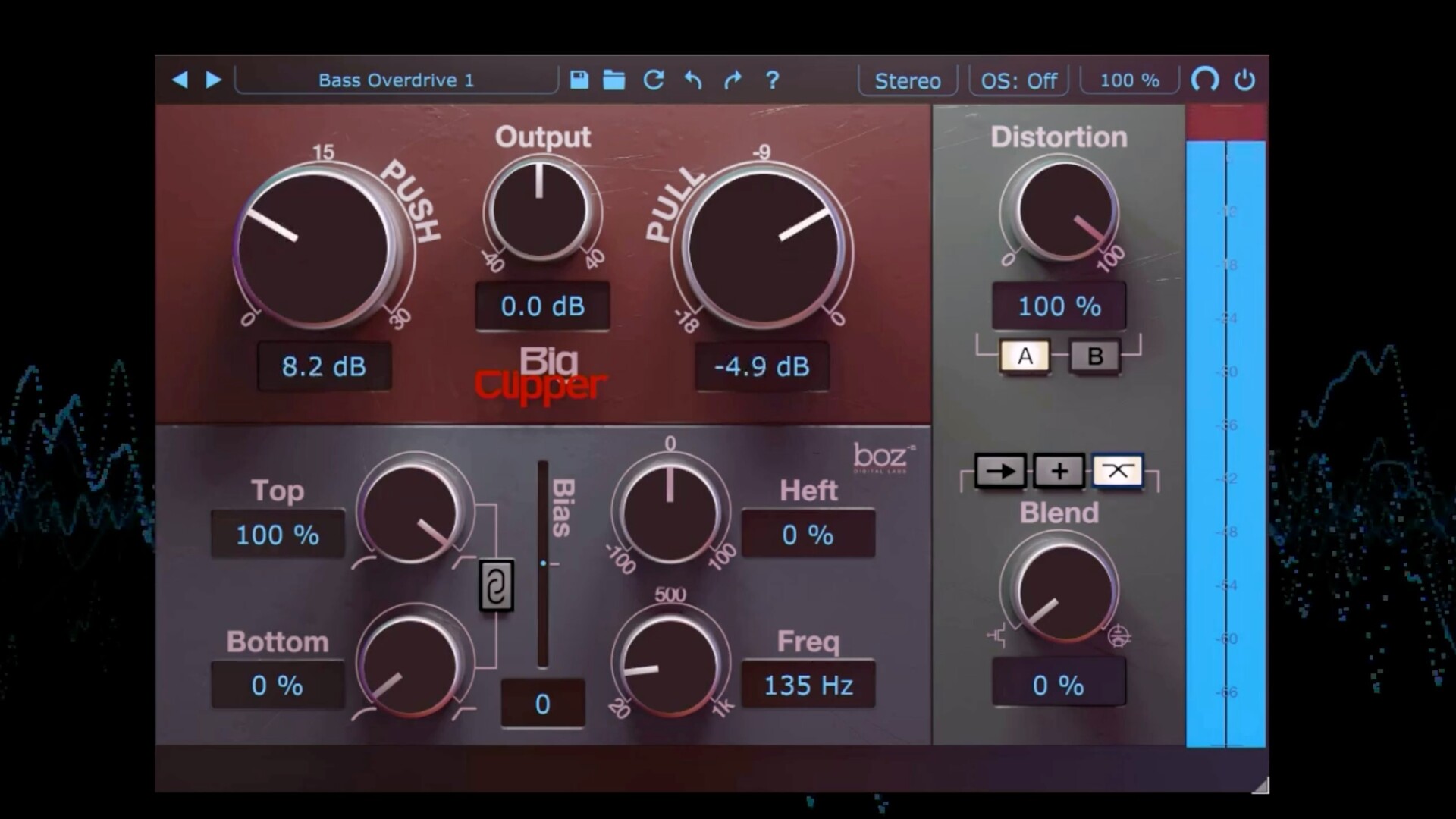Open help via question mark icon
The width and height of the screenshot is (1456, 819).
(x=772, y=80)
